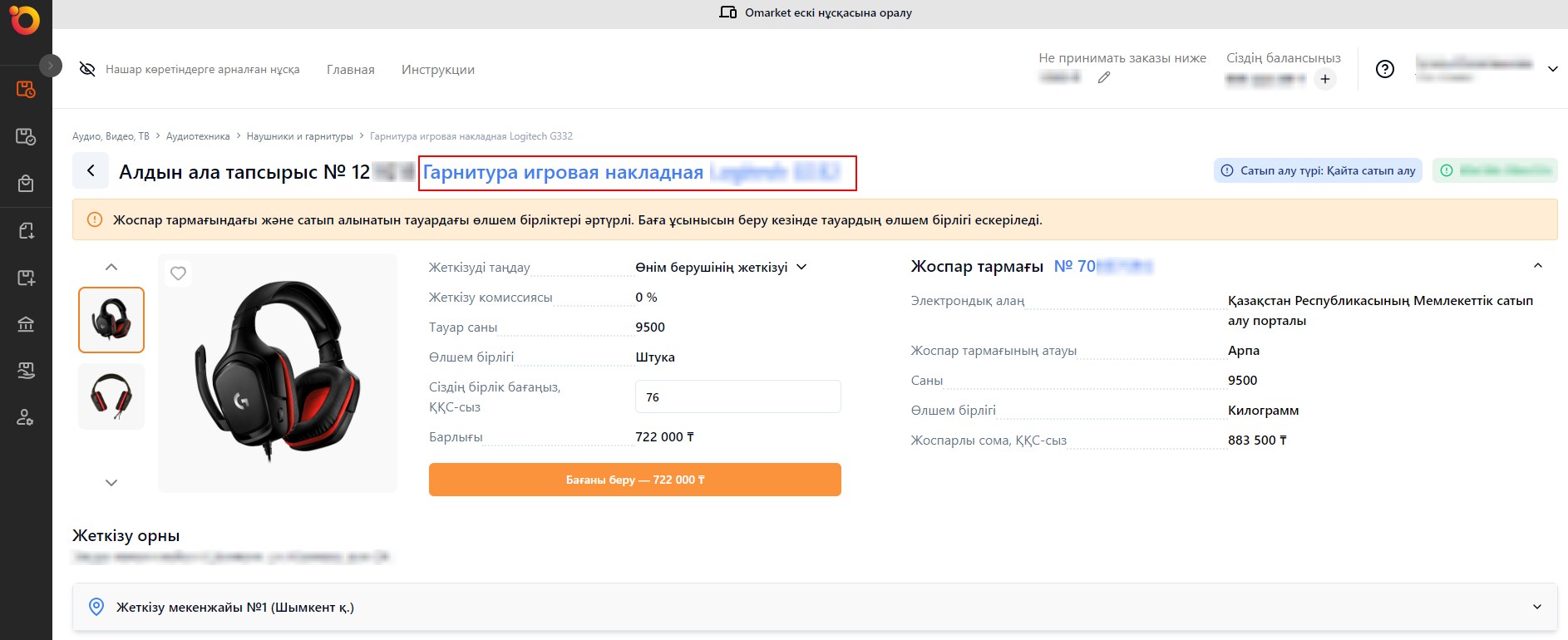Screen dimensions: 1568x640
Task: Expand Жеткізу мекенжайы №1 address row
Action: click(x=815, y=607)
